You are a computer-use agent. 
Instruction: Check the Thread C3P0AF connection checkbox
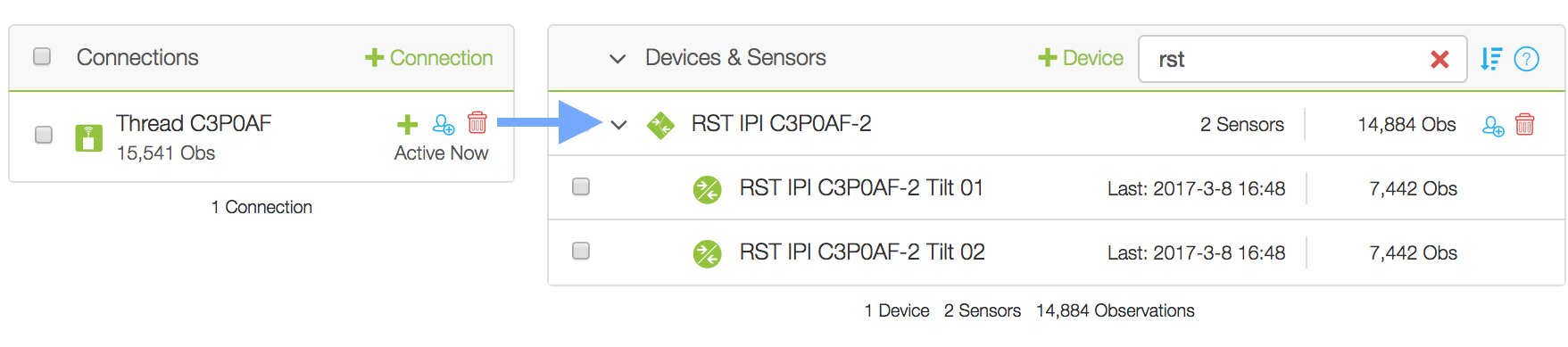coord(43,135)
